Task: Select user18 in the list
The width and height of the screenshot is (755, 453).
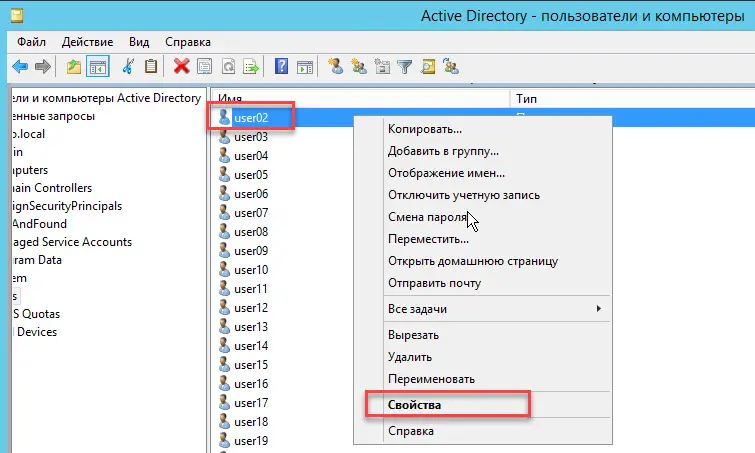Action: coord(251,422)
